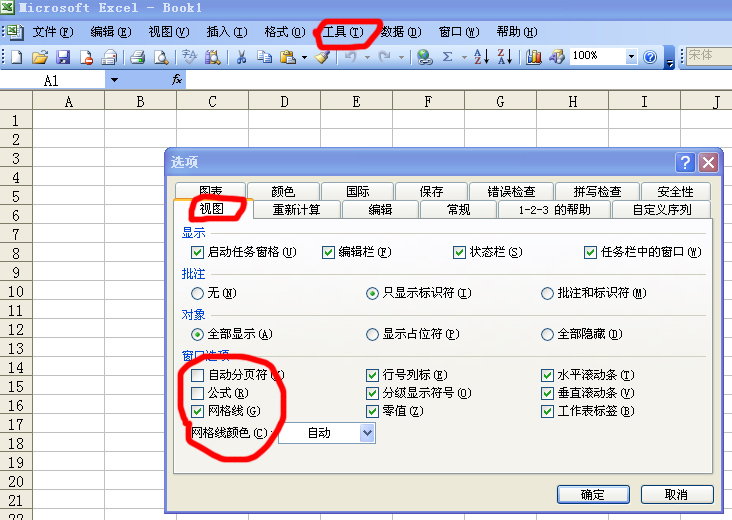Switch to the 重新计算 tab

[x=297, y=210]
